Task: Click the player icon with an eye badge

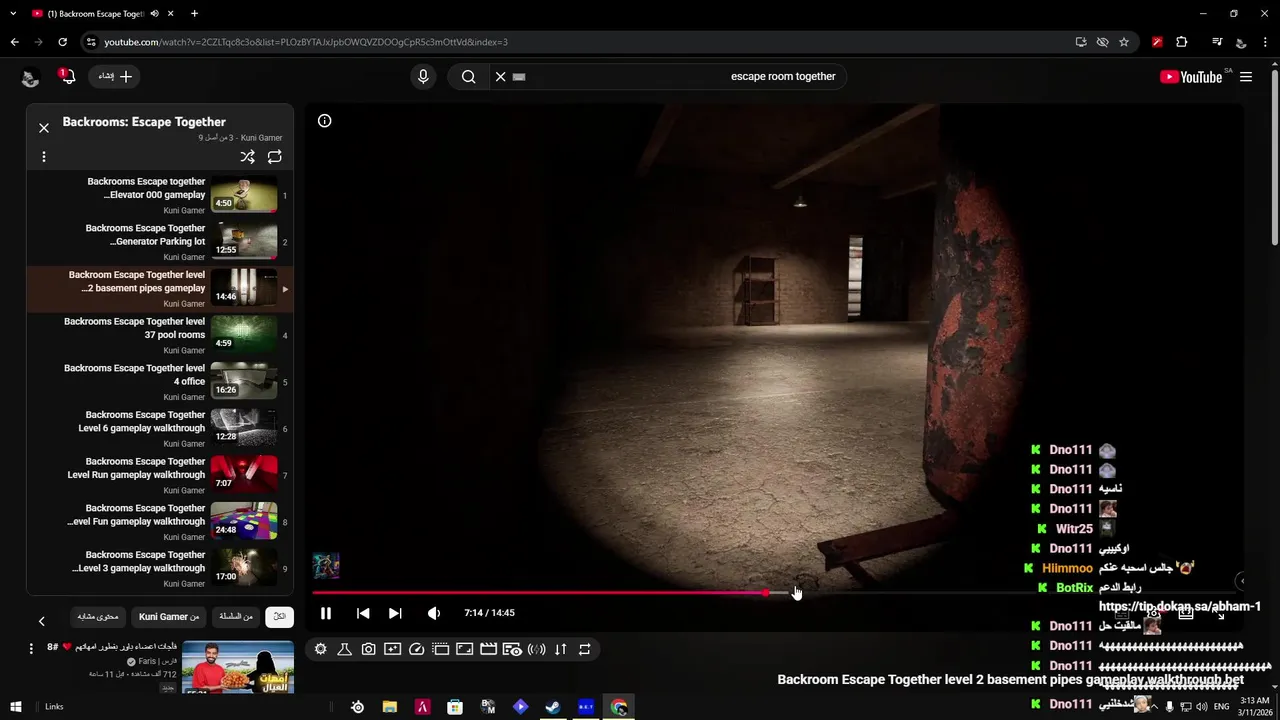Action: tap(513, 649)
